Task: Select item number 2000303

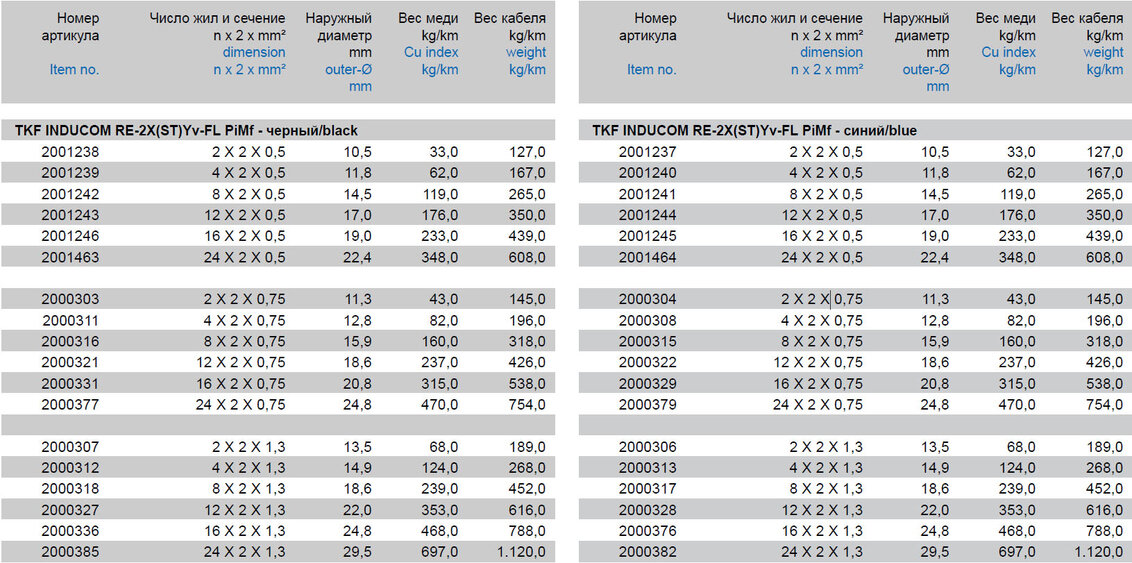Action: click(x=70, y=300)
